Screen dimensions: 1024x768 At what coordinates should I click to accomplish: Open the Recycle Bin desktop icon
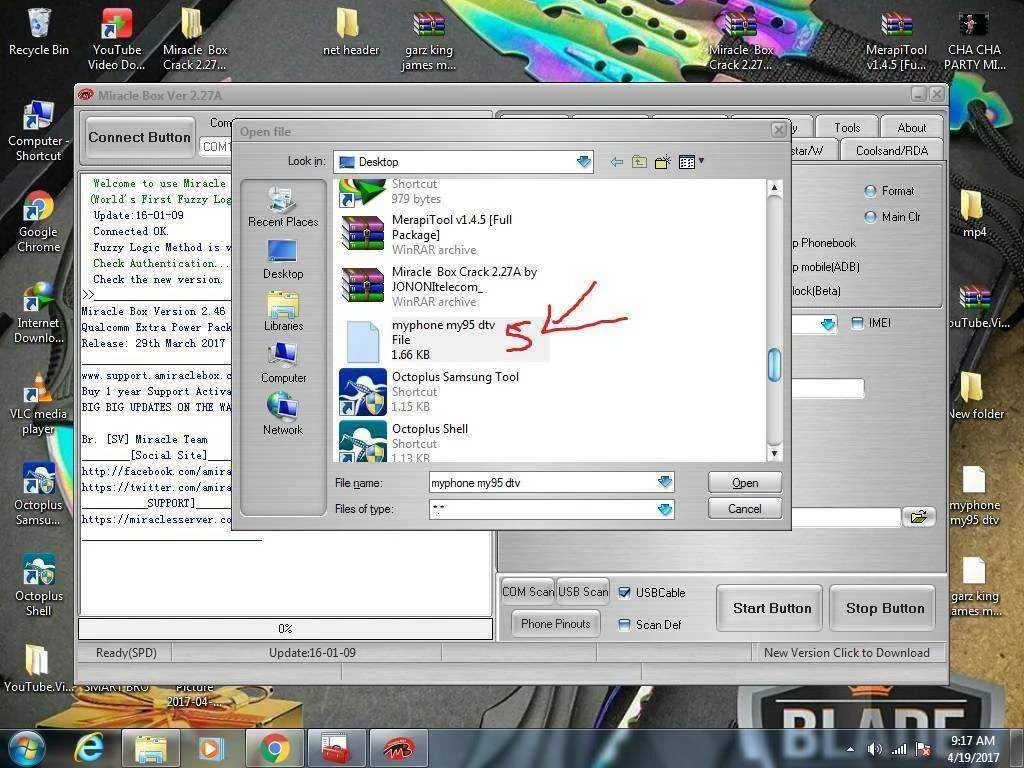39,31
